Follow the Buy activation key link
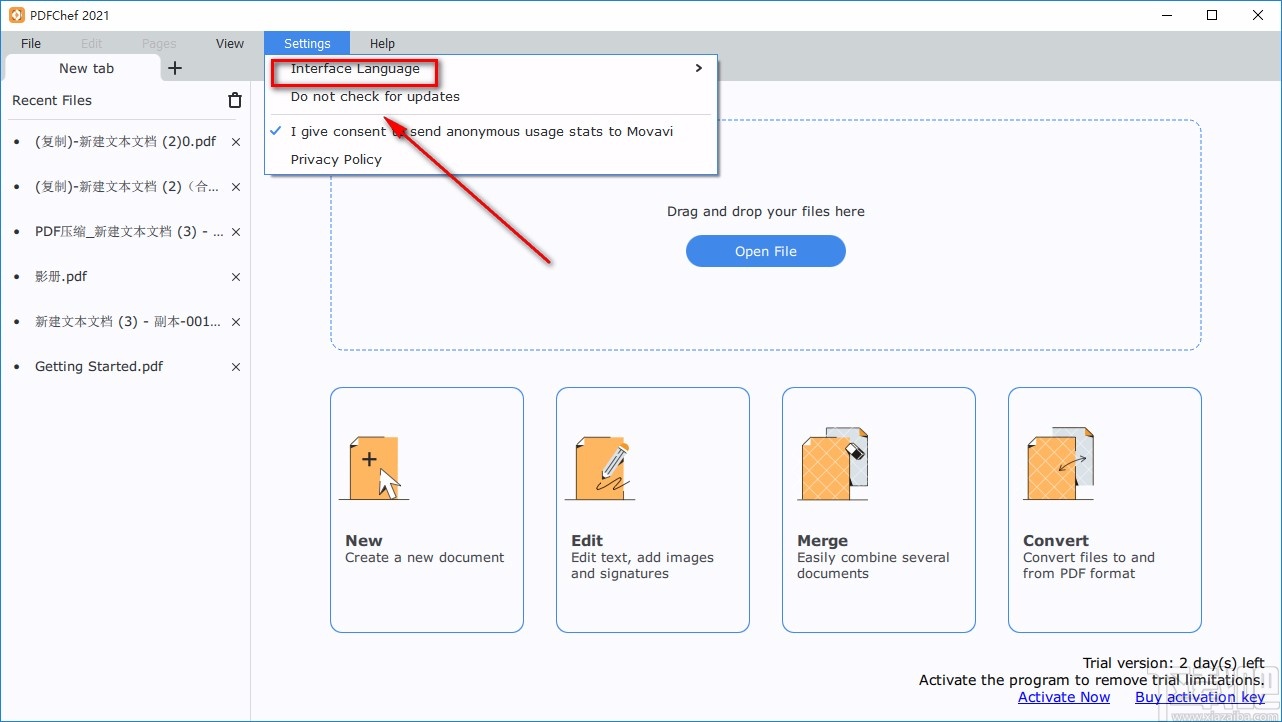Viewport: 1282px width, 722px height. click(1200, 697)
